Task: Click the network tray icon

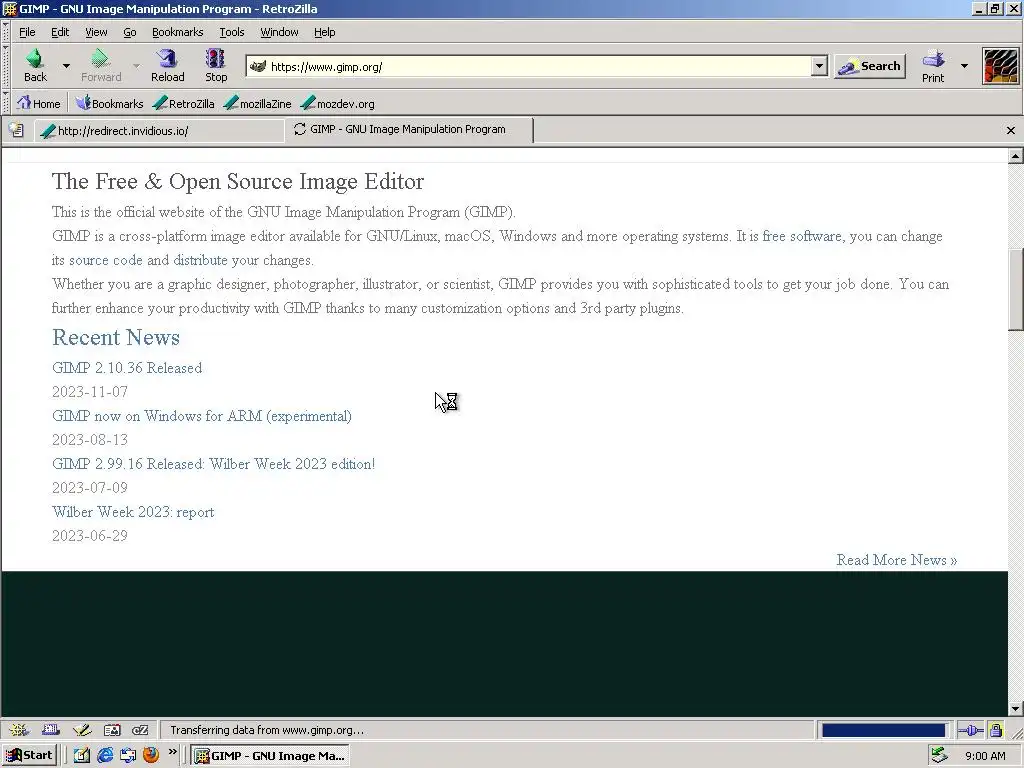Action: point(939,756)
